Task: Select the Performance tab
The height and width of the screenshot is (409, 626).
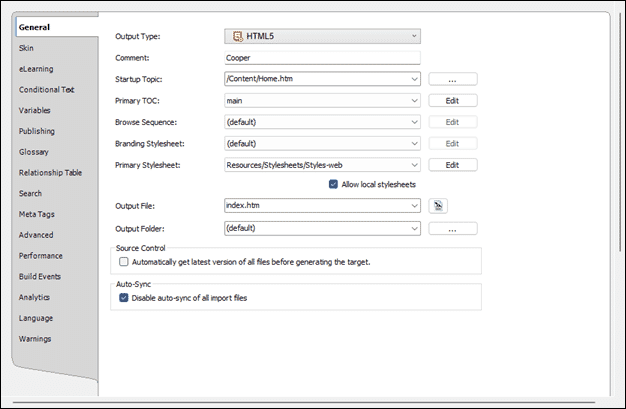Action: [41, 256]
